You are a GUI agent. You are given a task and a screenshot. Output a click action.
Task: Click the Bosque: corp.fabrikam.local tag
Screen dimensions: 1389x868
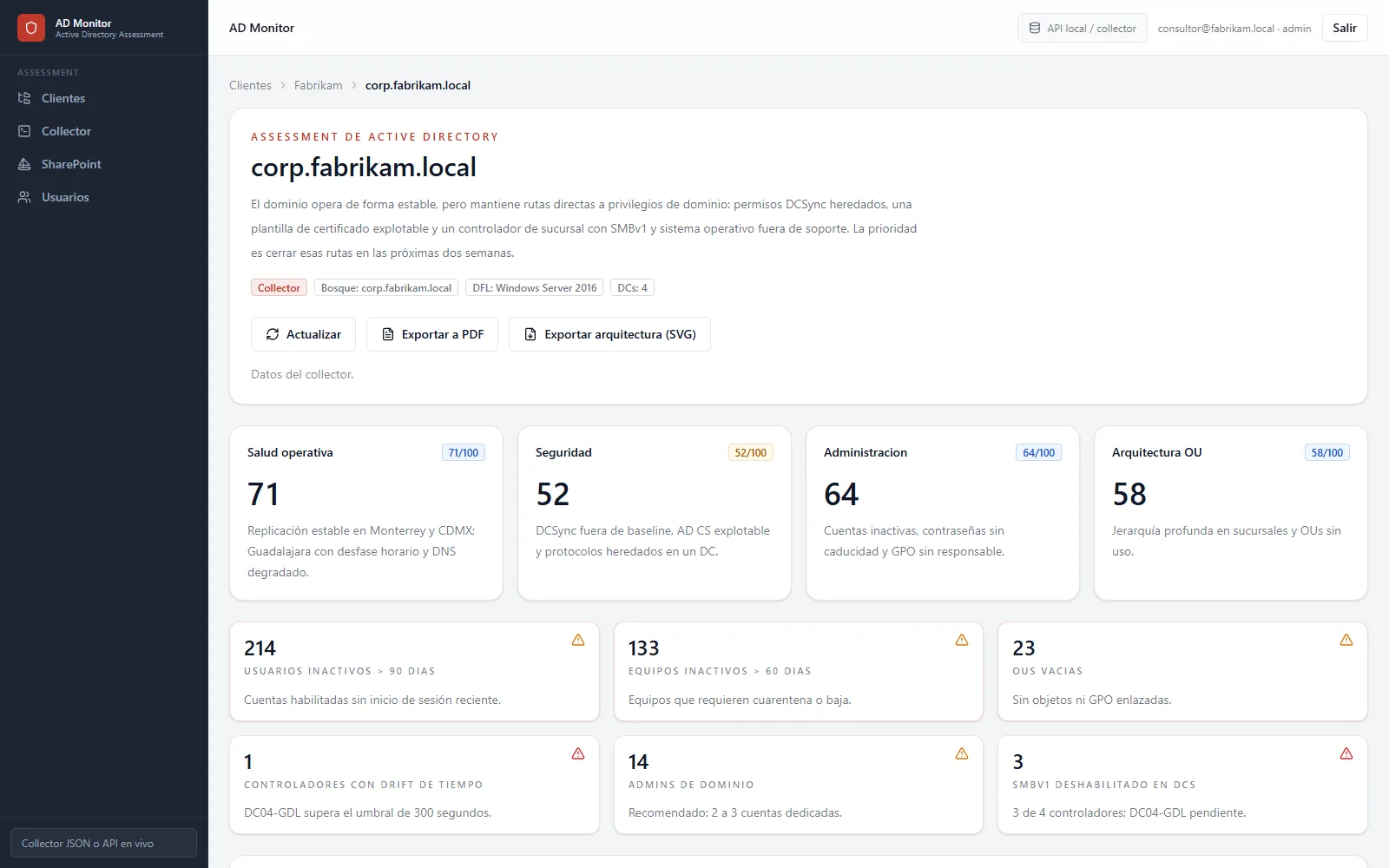click(x=386, y=287)
